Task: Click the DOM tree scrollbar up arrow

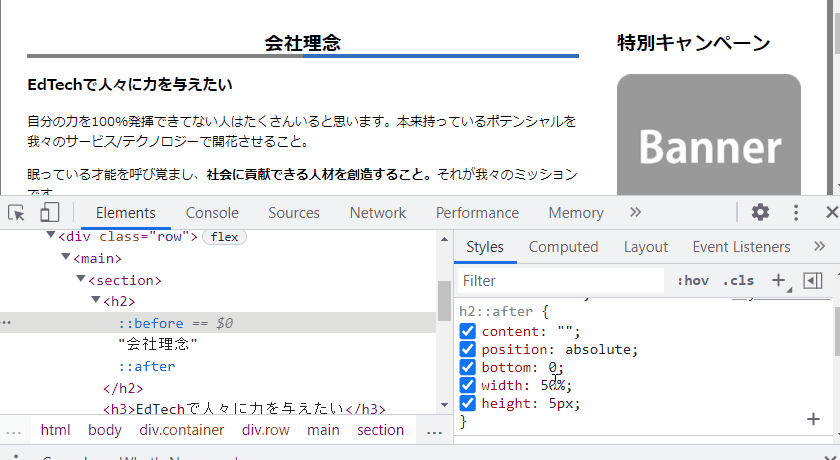Action: tap(444, 239)
